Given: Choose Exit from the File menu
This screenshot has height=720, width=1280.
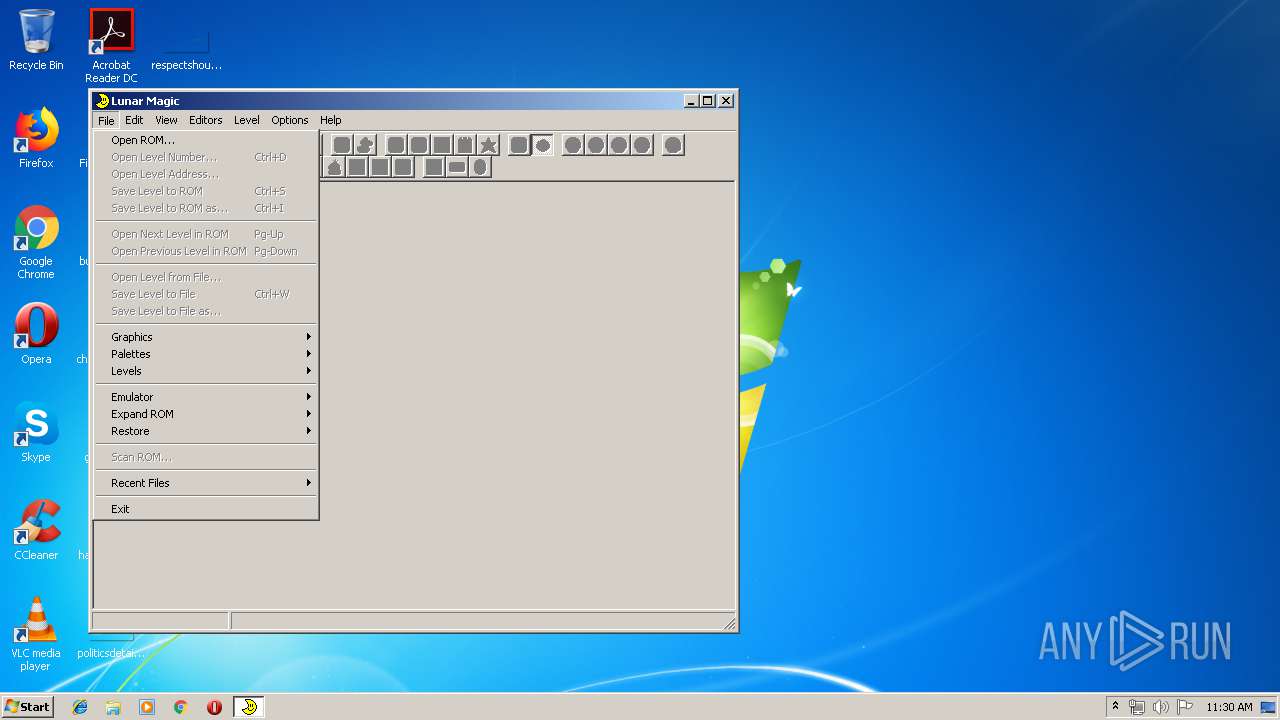Looking at the screenshot, I should point(206,509).
